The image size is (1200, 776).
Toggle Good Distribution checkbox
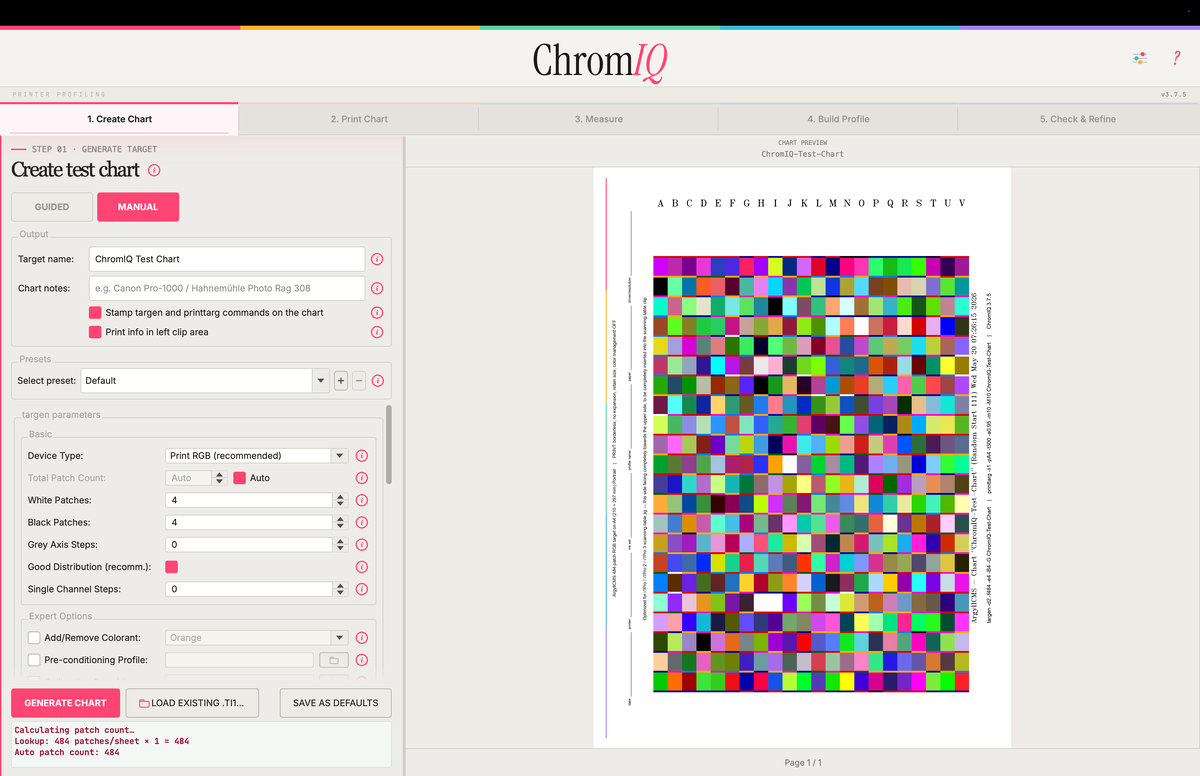[x=172, y=567]
